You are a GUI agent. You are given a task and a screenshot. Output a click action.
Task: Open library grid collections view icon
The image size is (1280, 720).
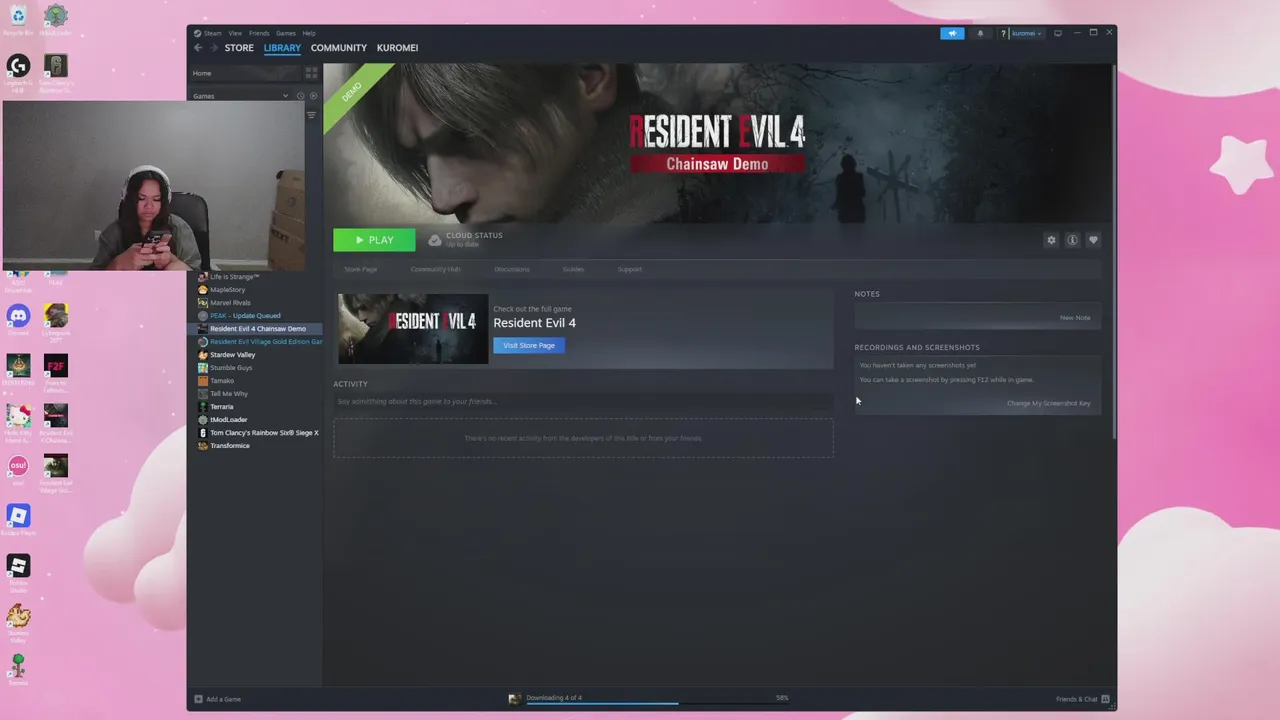[311, 73]
